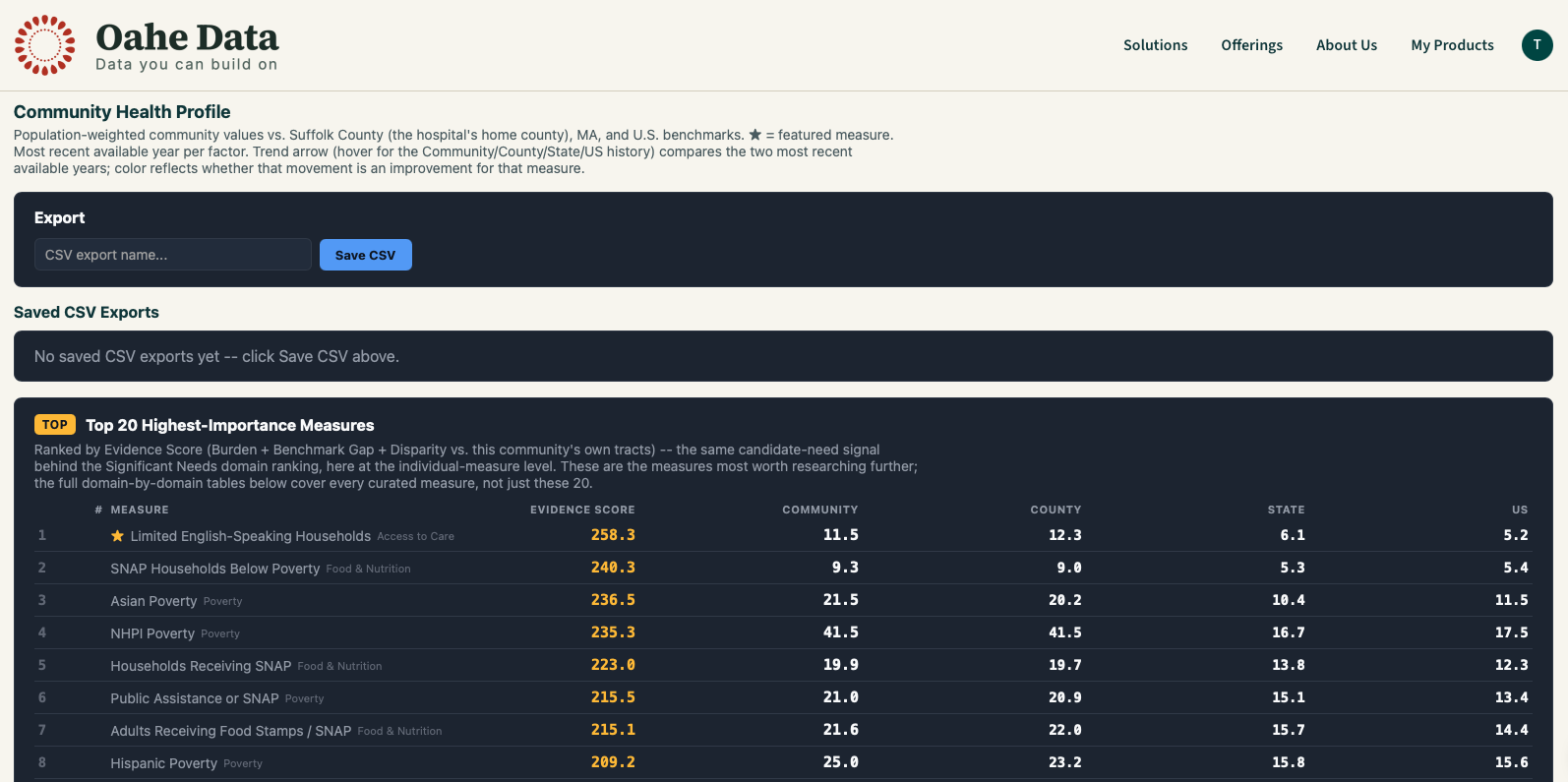Click the STATE column header
1568x782 pixels.
(1286, 510)
